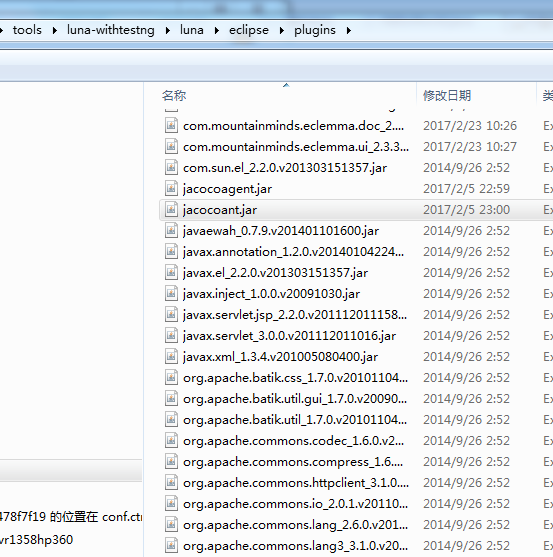This screenshot has height=557, width=553.
Task: Click the date 2017/2/23 10:26
Action: (470, 125)
